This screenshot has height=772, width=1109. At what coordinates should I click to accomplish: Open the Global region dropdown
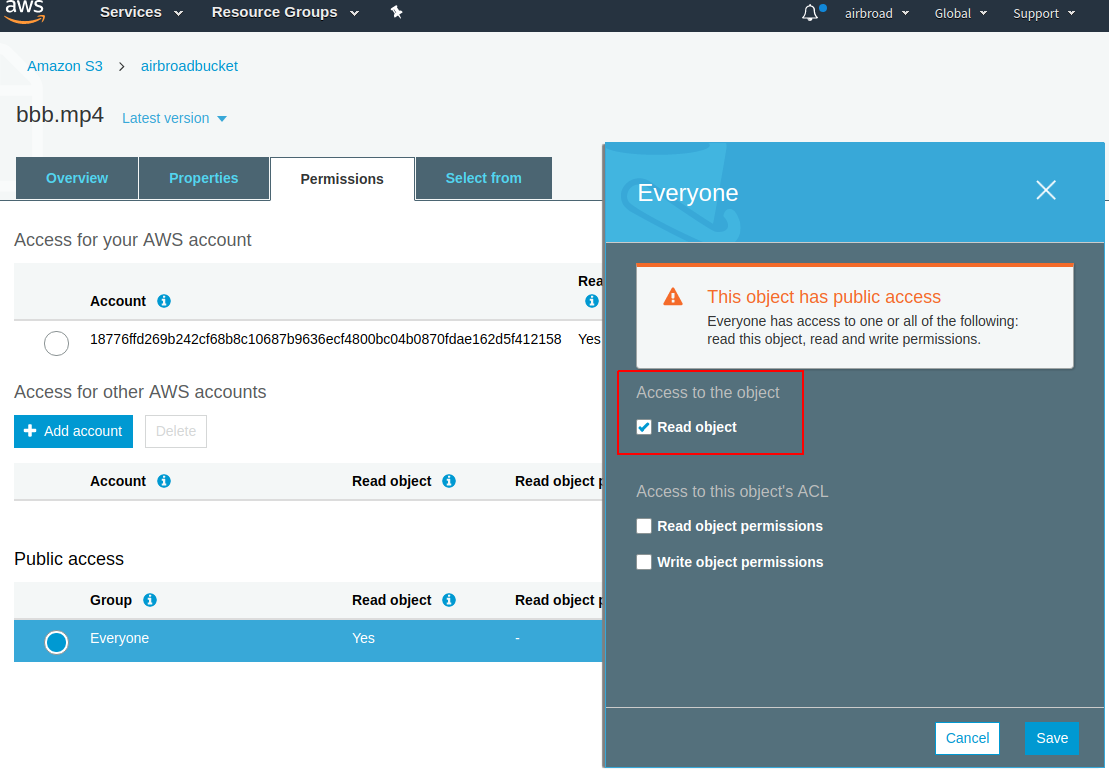[960, 13]
